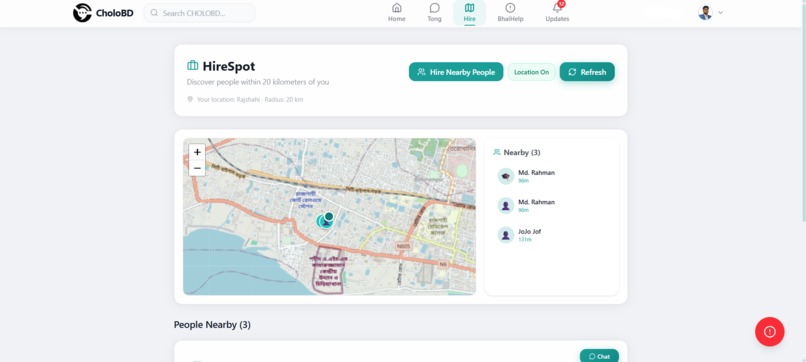Click the user marker on the map
This screenshot has width=806, height=362.
(x=325, y=221)
